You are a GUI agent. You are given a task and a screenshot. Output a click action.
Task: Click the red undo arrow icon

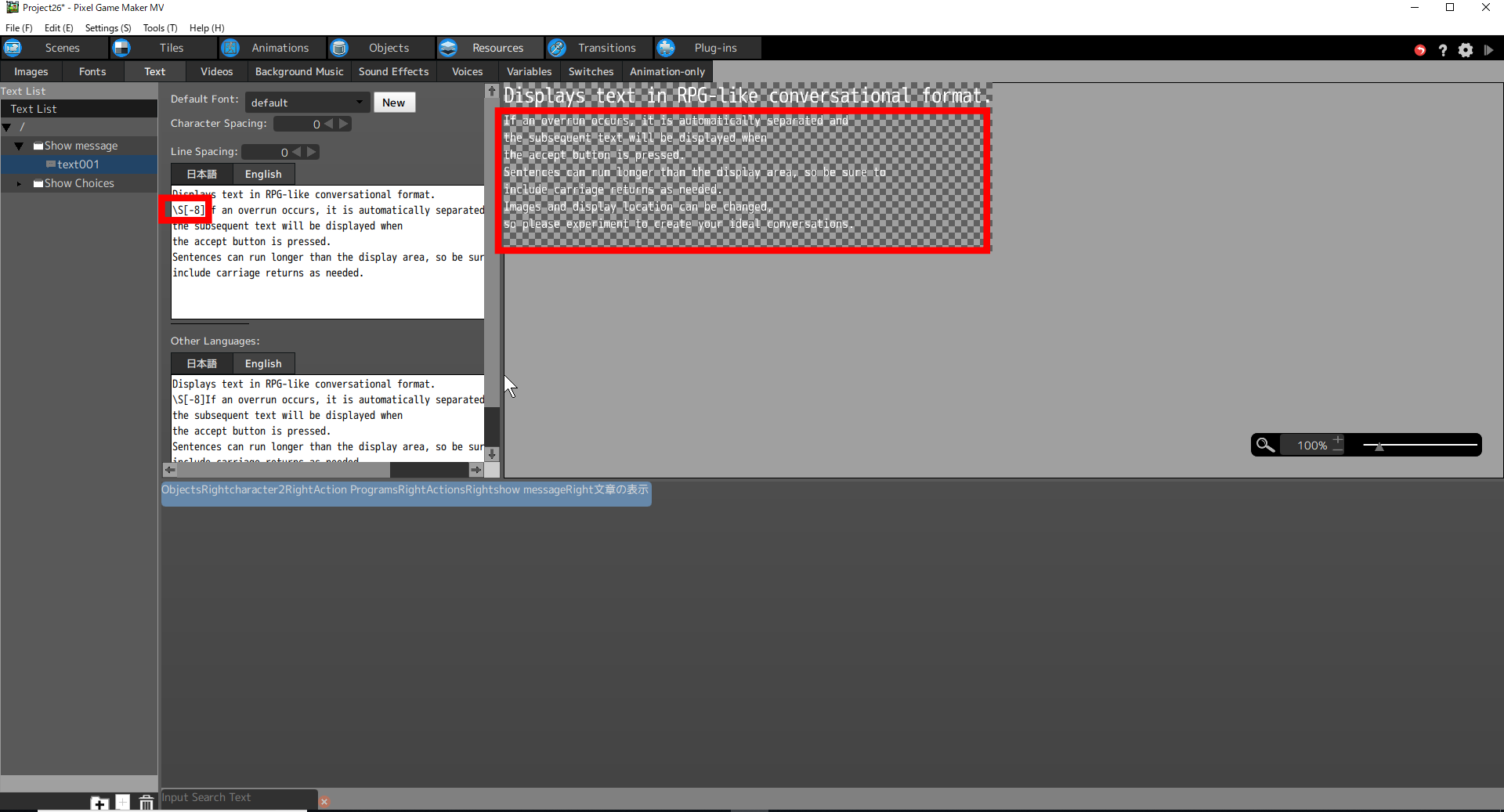1419,50
